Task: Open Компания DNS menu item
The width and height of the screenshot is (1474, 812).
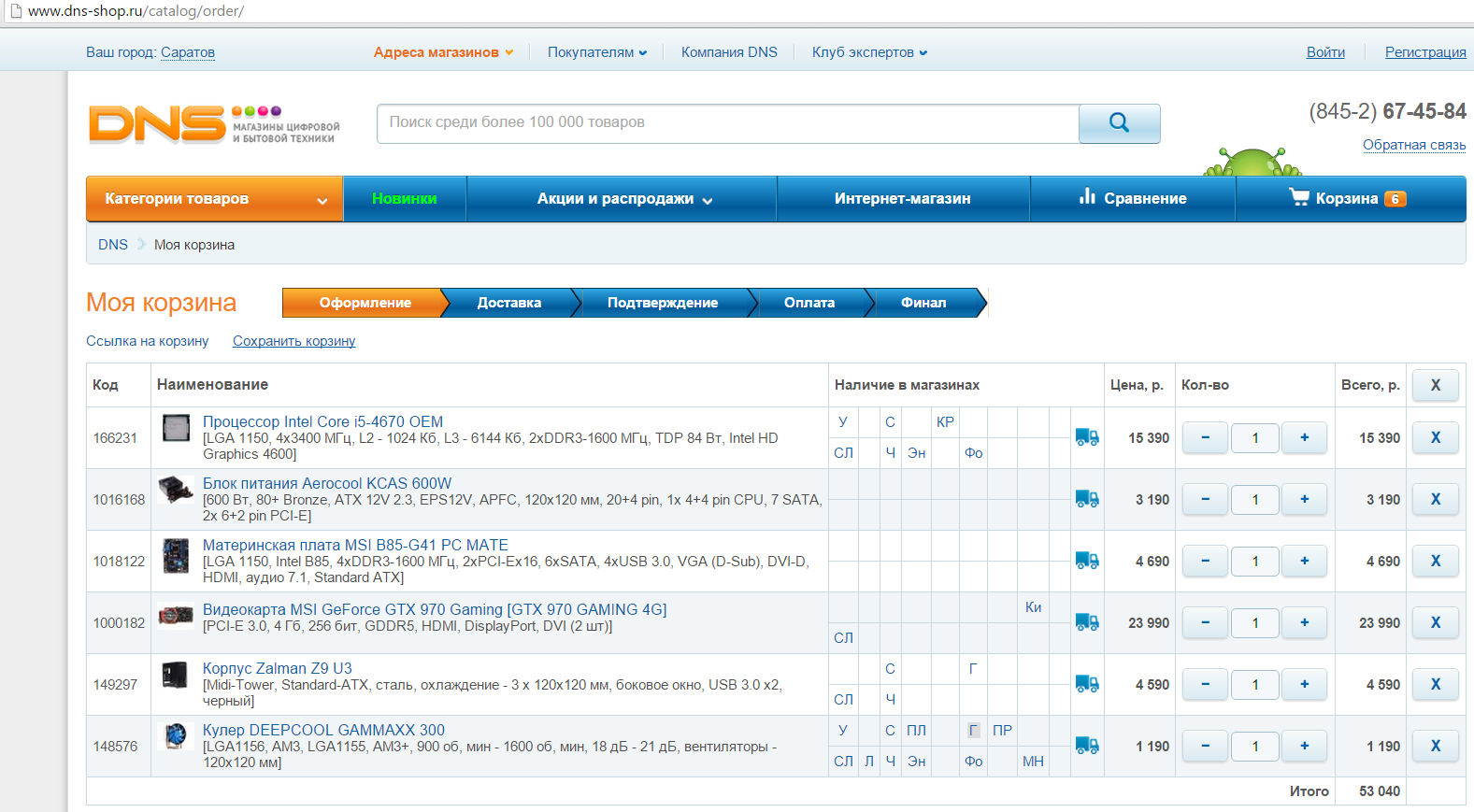Action: (x=729, y=52)
